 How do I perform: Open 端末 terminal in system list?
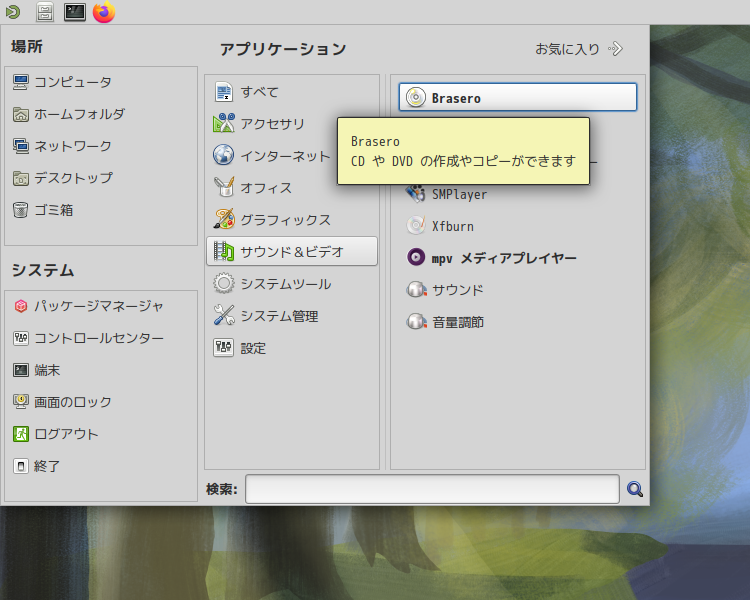click(36, 370)
